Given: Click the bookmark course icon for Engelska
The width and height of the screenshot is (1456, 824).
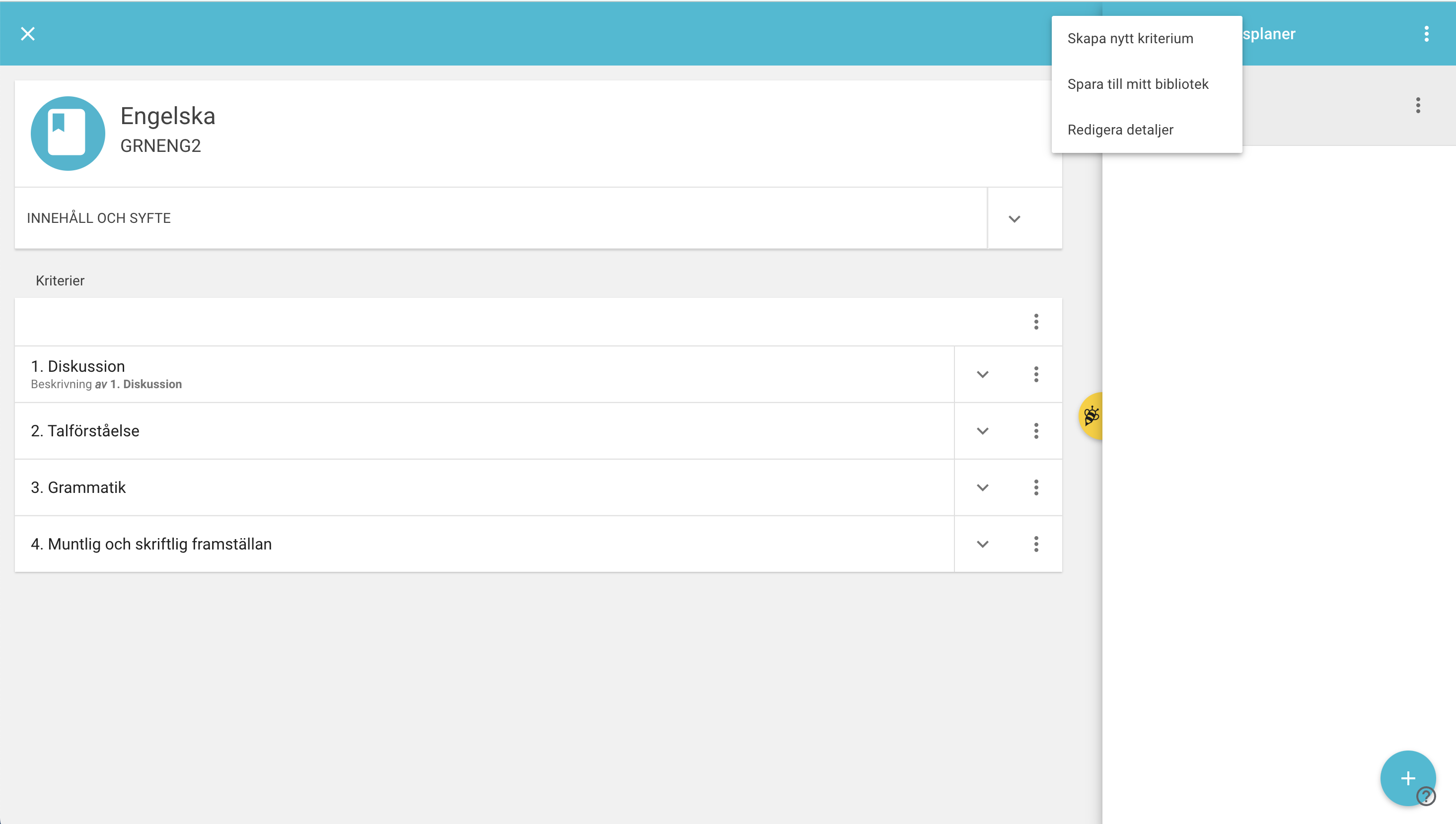Looking at the screenshot, I should coord(68,134).
